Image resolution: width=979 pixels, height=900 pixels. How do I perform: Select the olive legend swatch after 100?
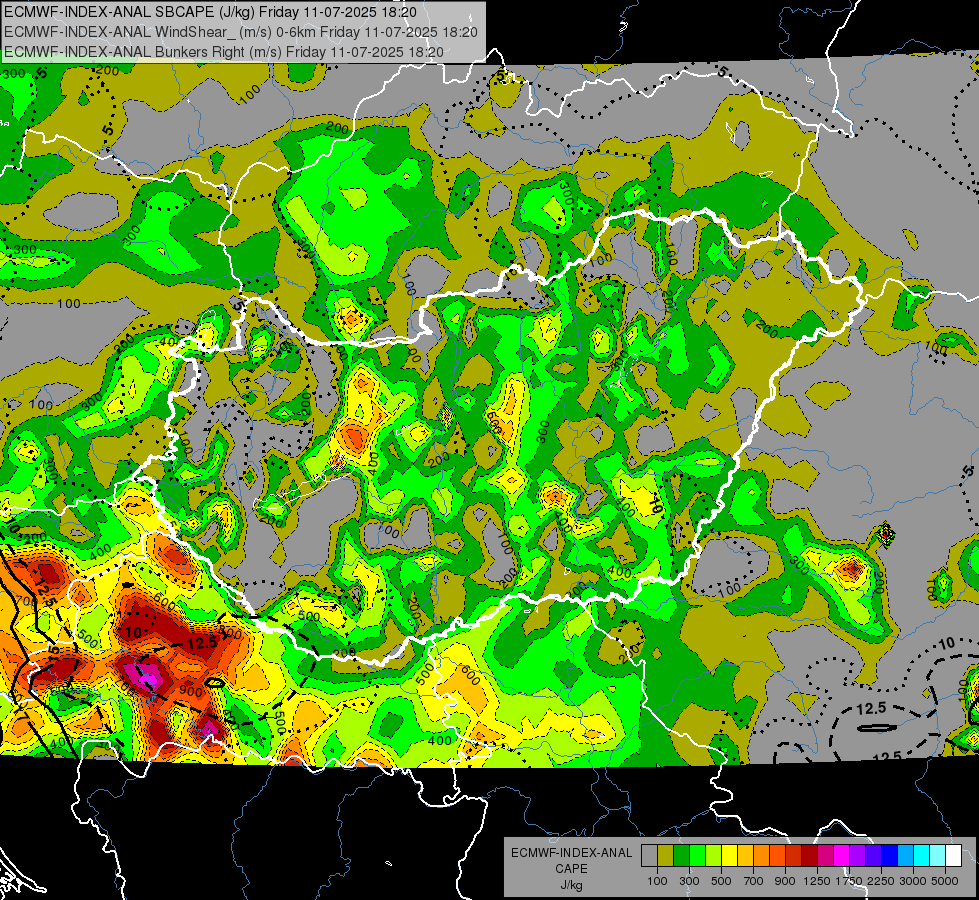coord(666,856)
